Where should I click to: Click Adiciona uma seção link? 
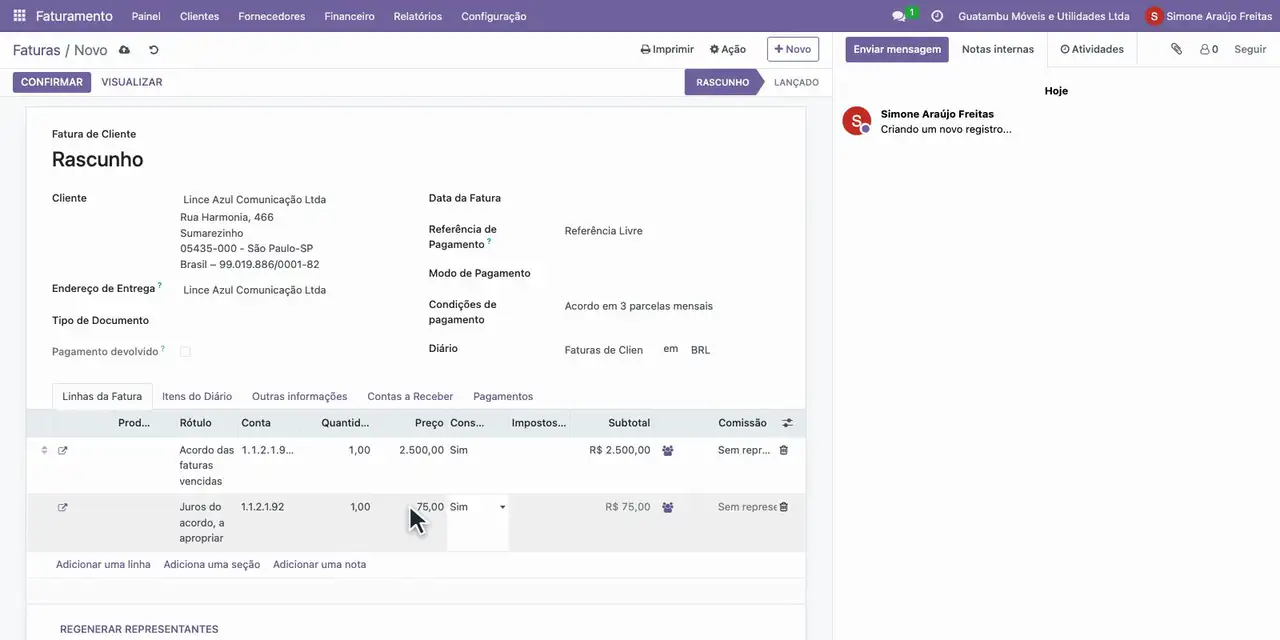pyautogui.click(x=212, y=565)
